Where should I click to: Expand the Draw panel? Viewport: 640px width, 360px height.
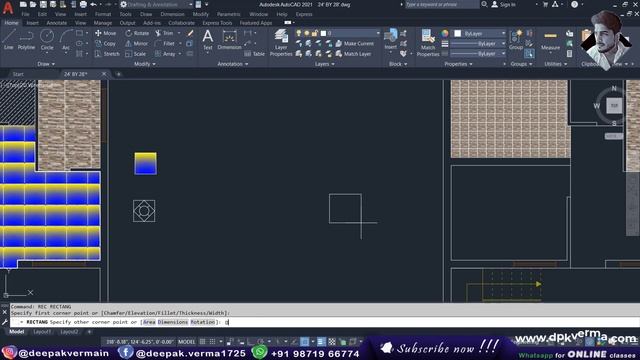46,64
